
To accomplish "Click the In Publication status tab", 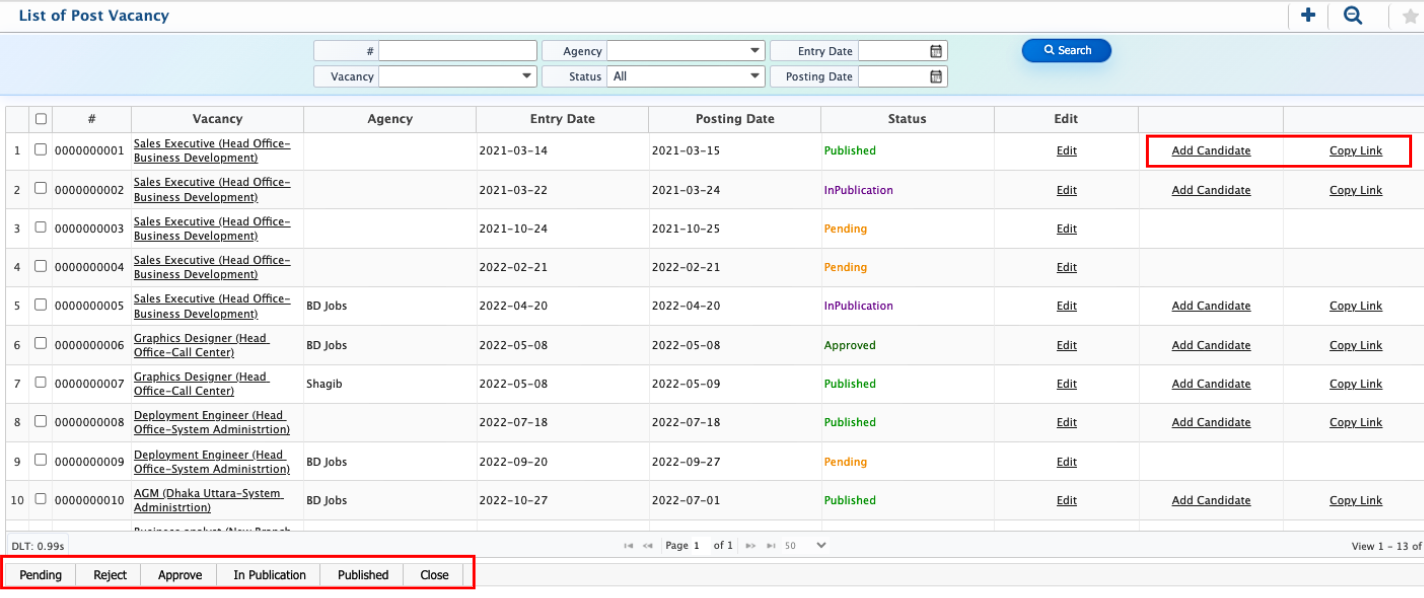I will pyautogui.click(x=270, y=575).
